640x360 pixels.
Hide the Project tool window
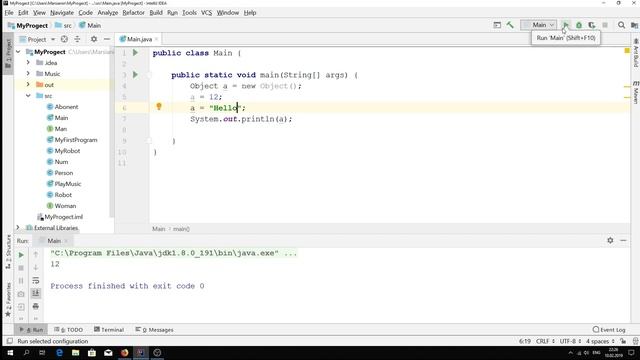coord(107,39)
